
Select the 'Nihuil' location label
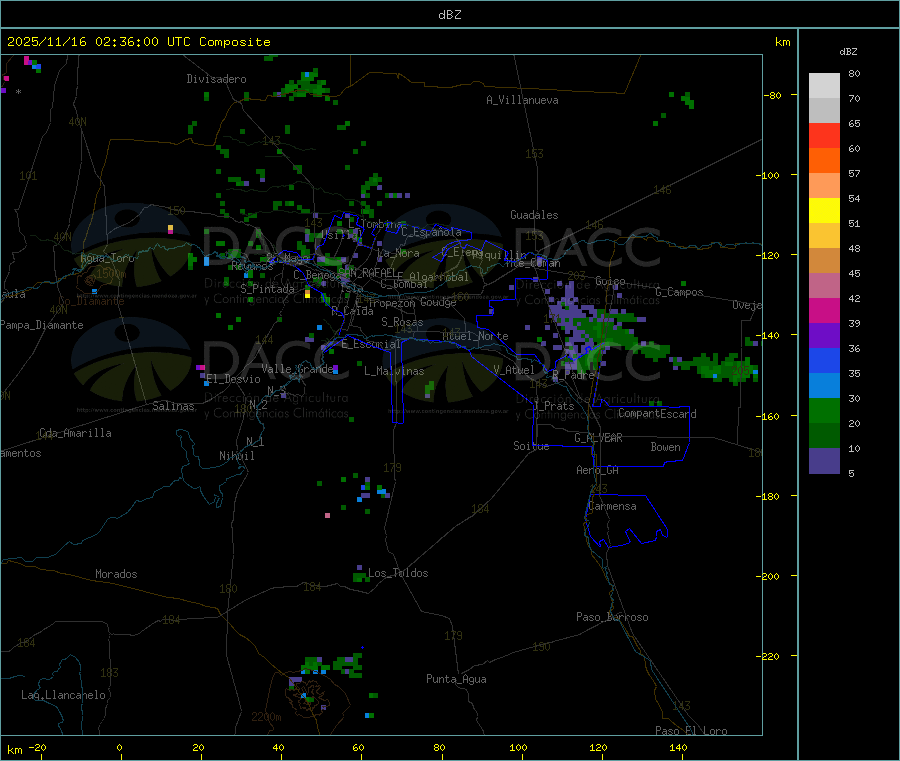(x=237, y=456)
